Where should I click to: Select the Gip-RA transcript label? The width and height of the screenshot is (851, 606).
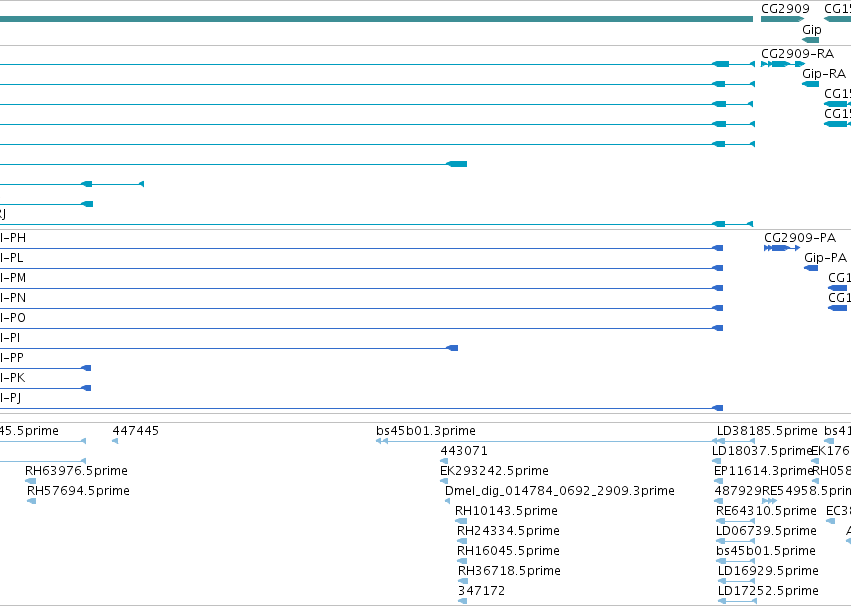pyautogui.click(x=824, y=74)
